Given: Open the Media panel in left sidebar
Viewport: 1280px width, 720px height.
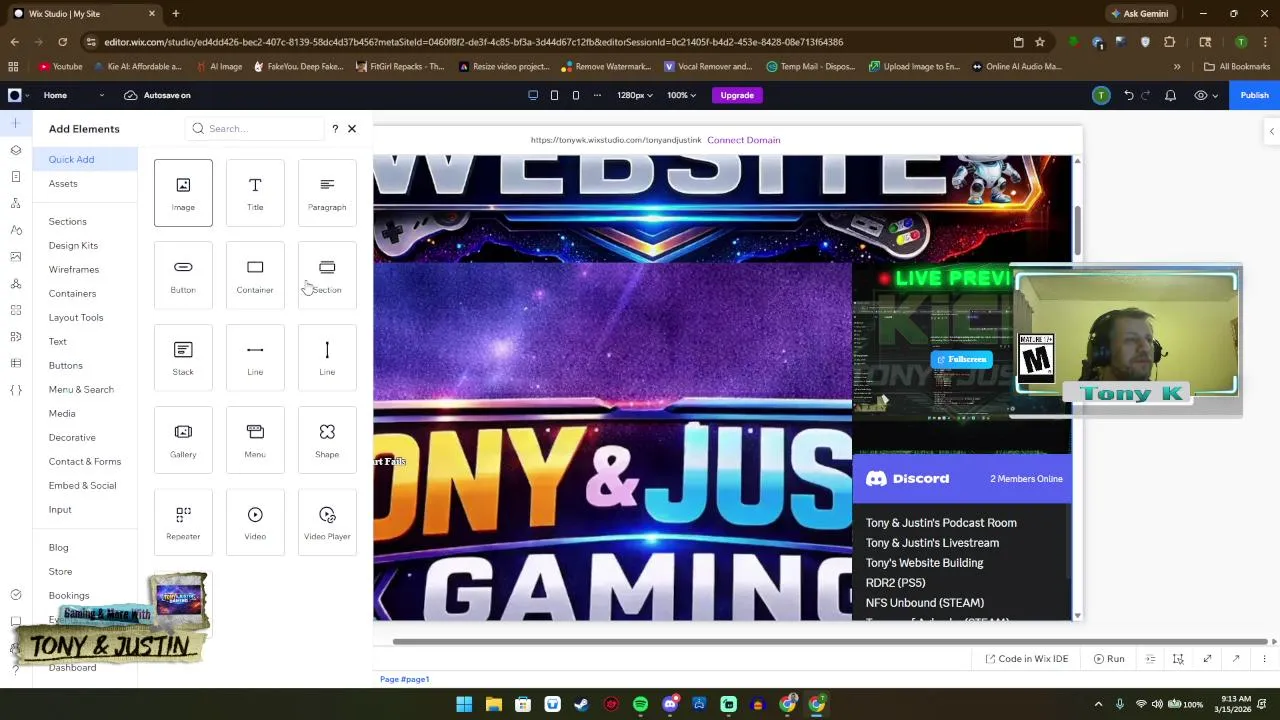Looking at the screenshot, I should tap(15, 257).
